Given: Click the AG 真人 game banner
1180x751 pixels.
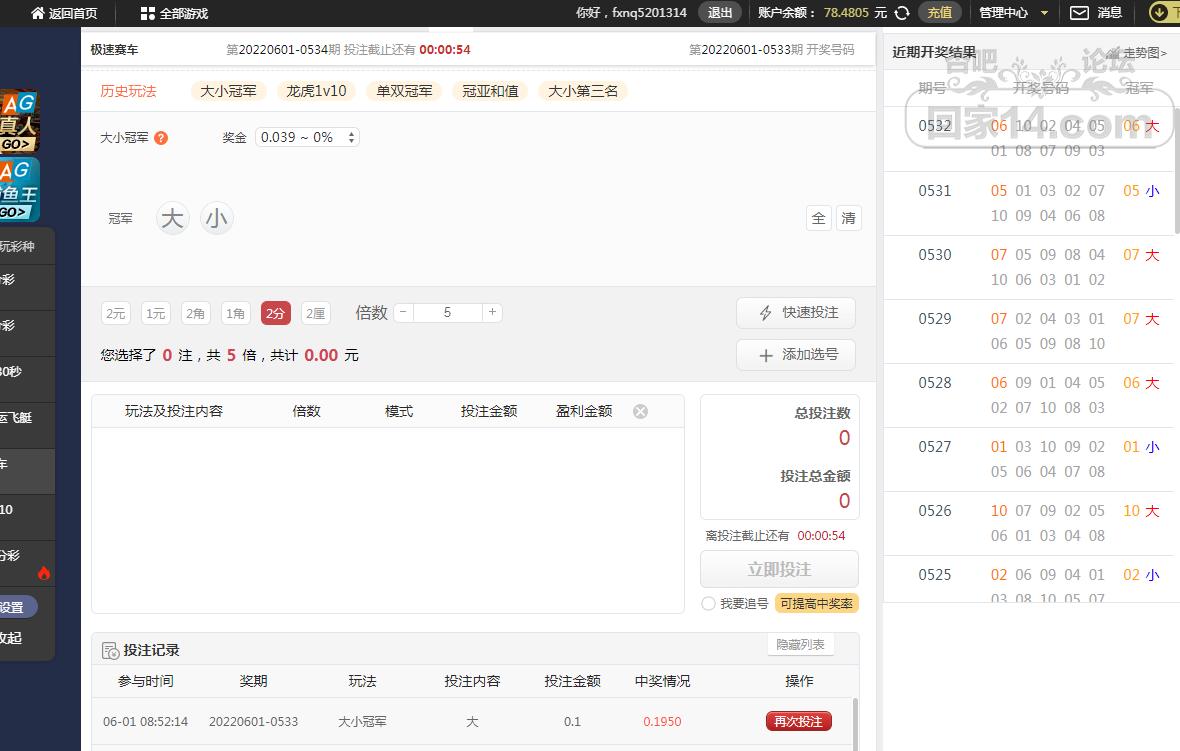Looking at the screenshot, I should (18, 120).
